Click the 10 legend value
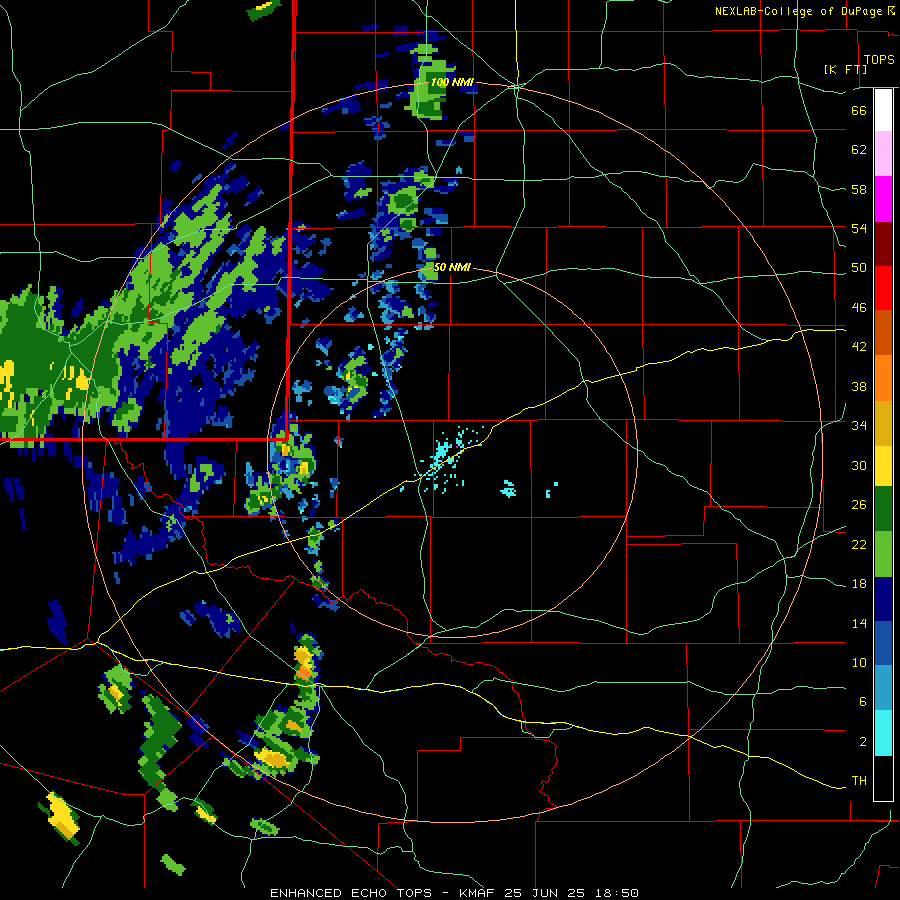This screenshot has height=900, width=900. 859,663
